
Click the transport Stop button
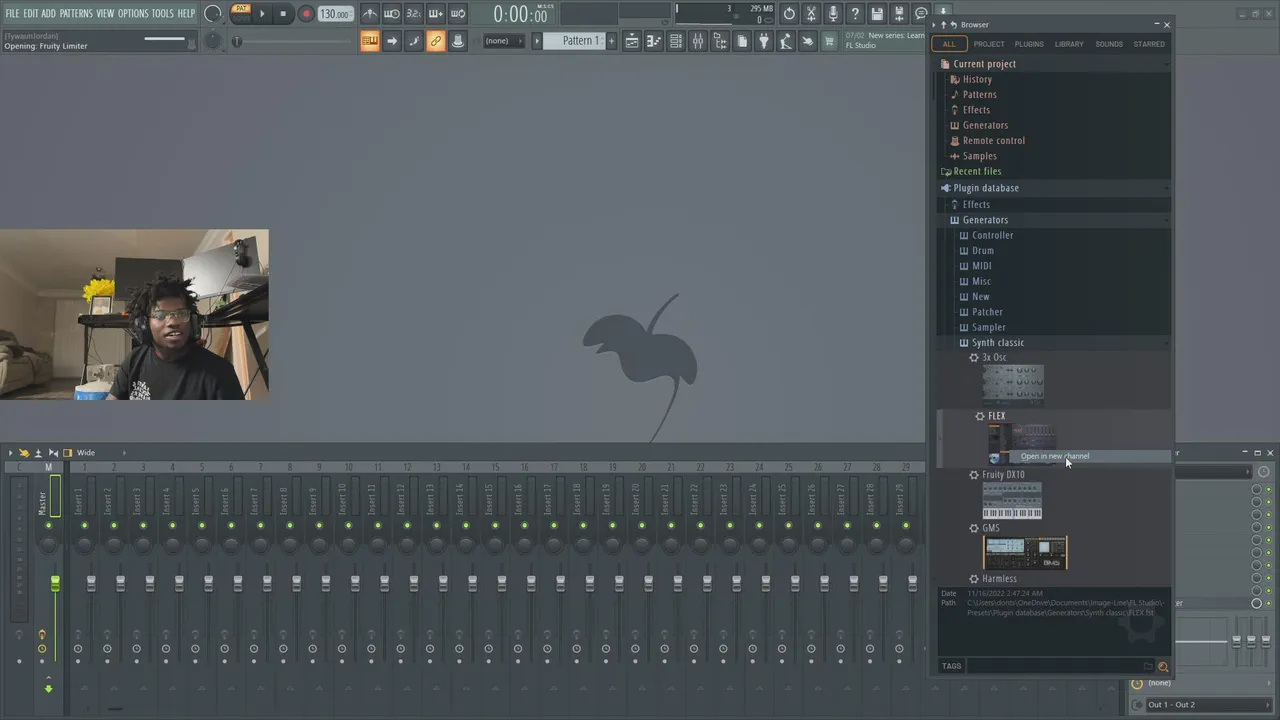(x=283, y=14)
